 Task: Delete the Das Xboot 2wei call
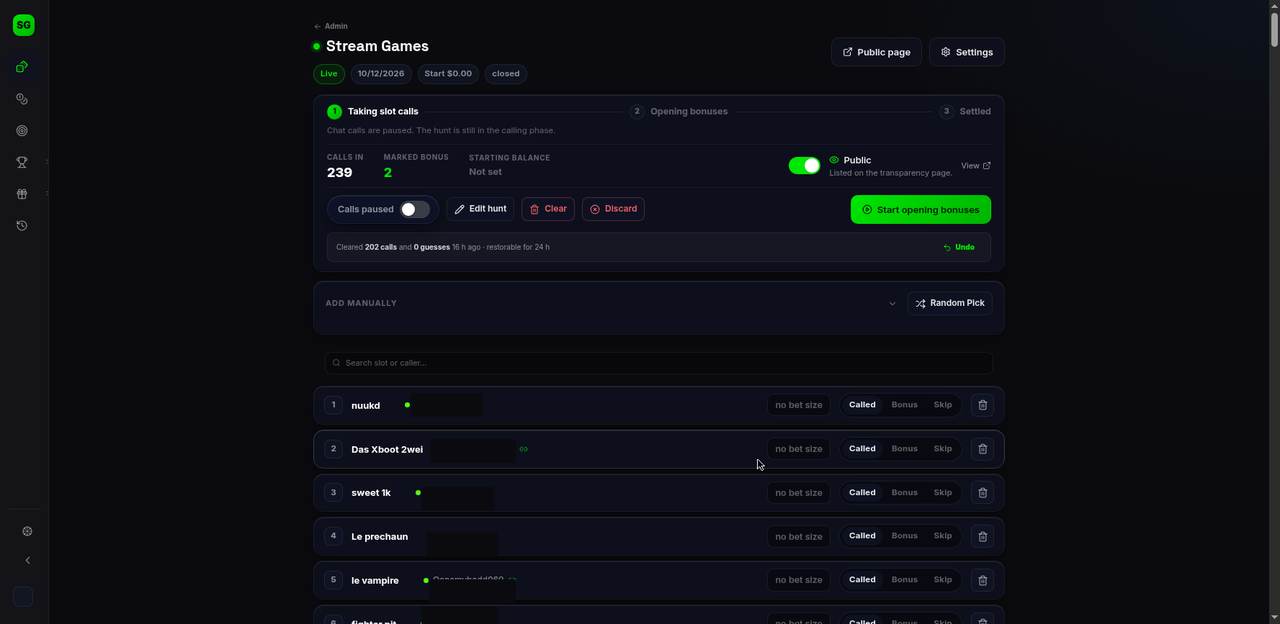[982, 449]
